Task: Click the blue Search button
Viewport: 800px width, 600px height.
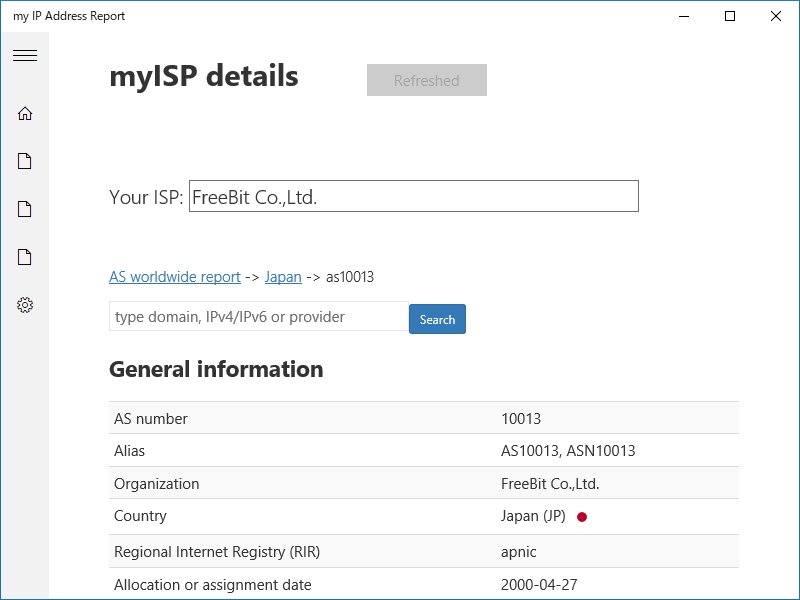Action: (x=437, y=319)
